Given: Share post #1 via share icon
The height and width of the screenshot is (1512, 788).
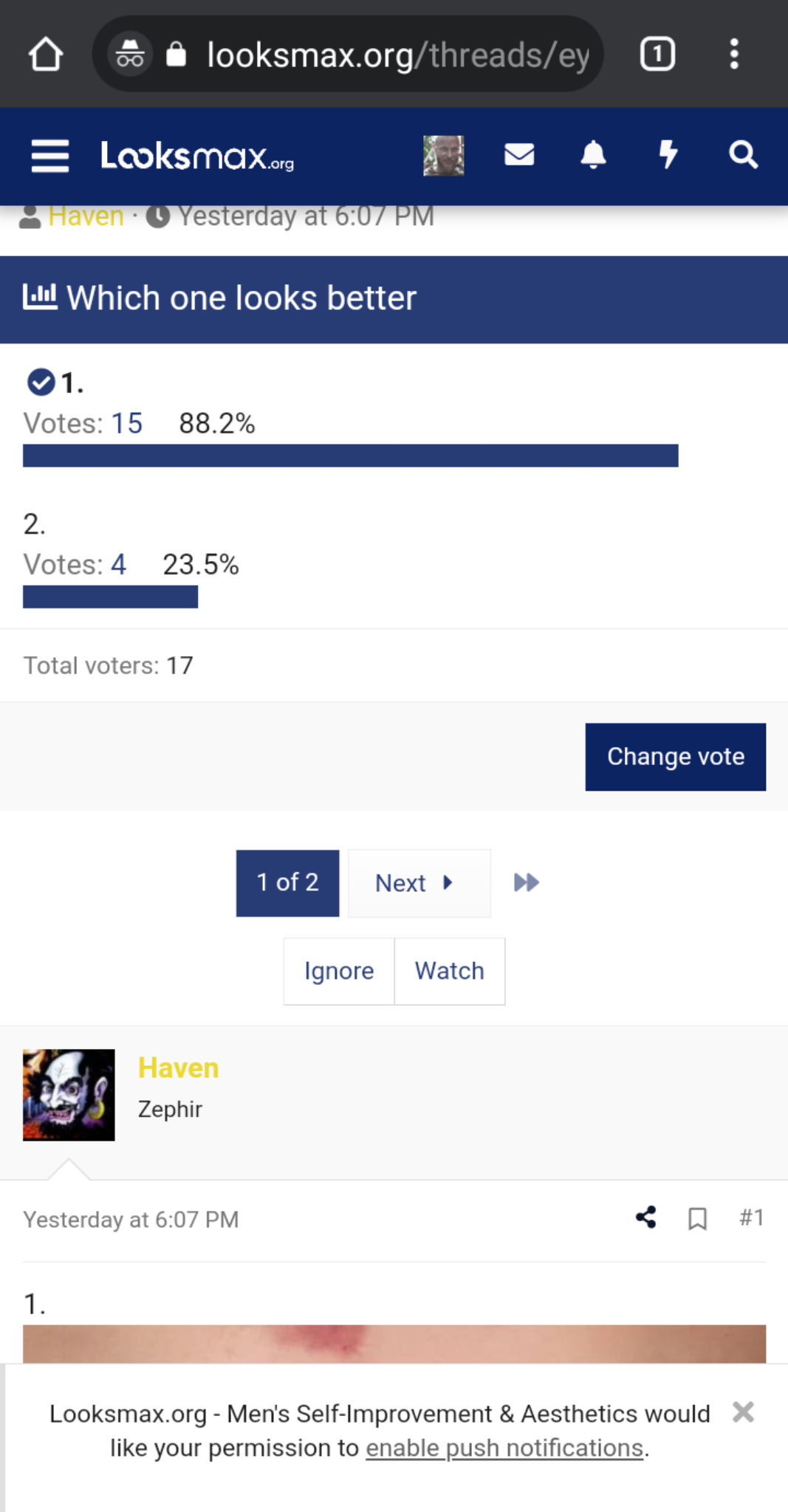Looking at the screenshot, I should pyautogui.click(x=646, y=1217).
